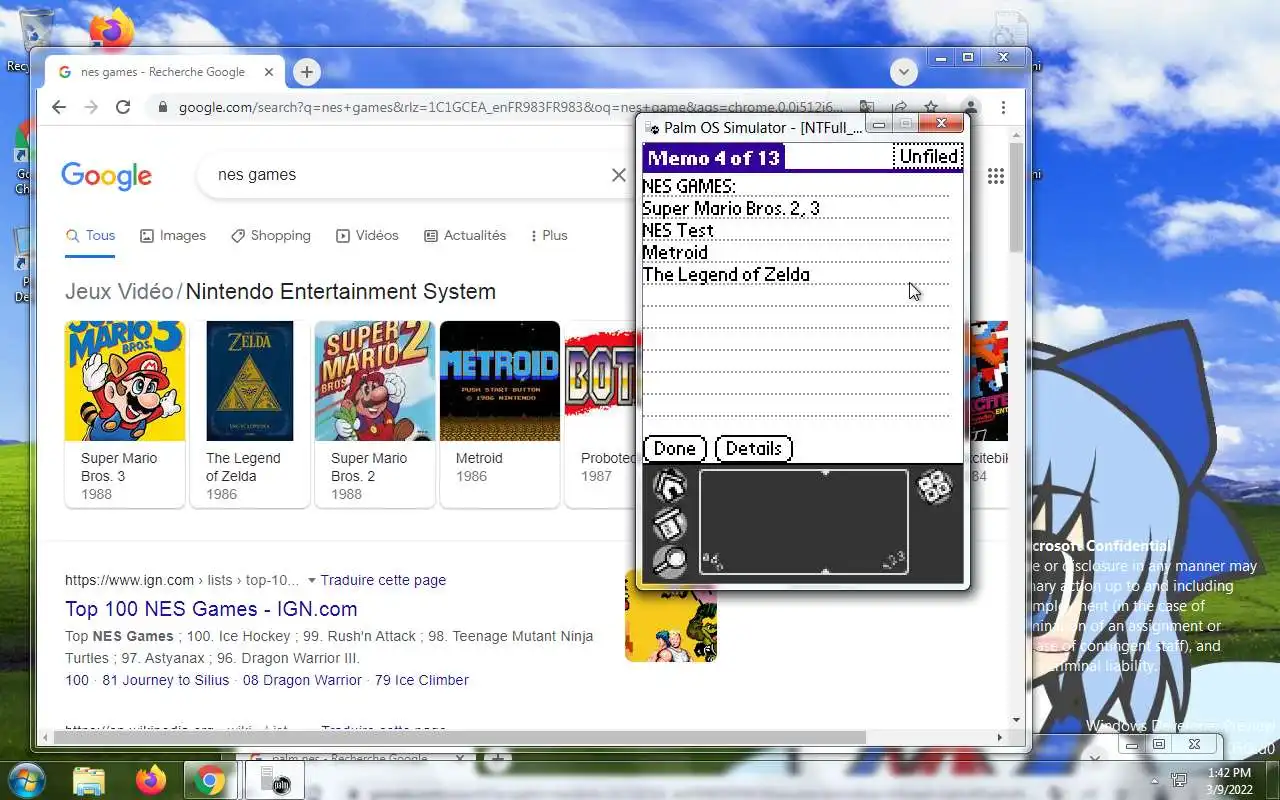Switch to Shopping search tab
This screenshot has width=1280, height=800.
point(270,236)
